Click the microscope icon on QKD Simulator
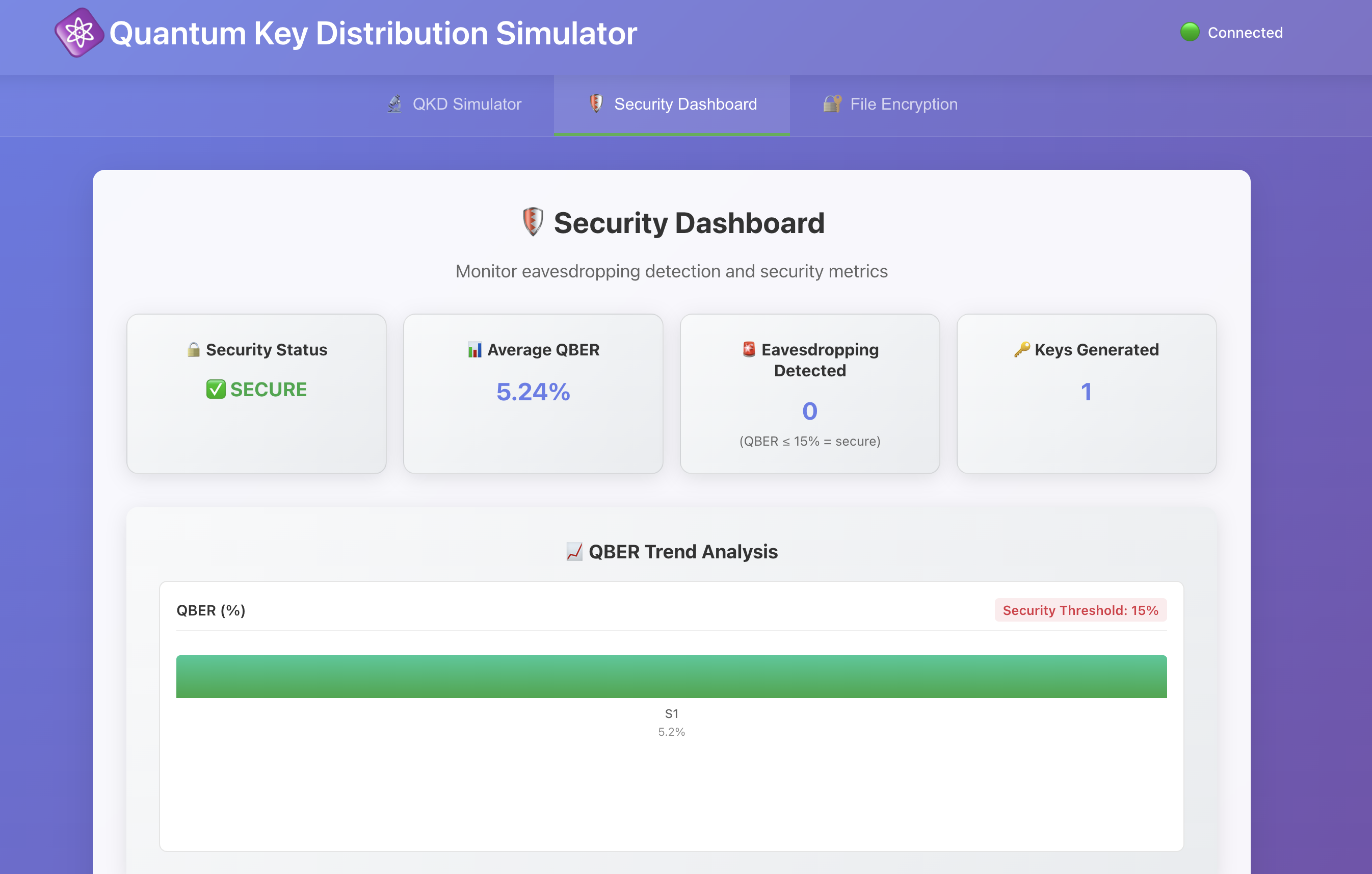The width and height of the screenshot is (1372, 874). click(x=394, y=104)
